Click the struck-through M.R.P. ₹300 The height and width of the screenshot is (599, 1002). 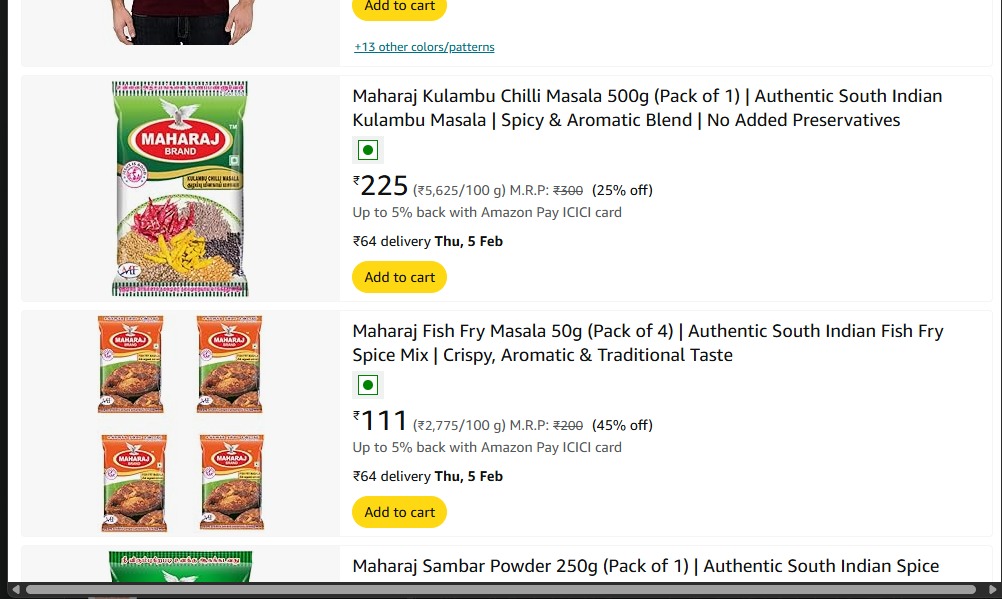568,190
